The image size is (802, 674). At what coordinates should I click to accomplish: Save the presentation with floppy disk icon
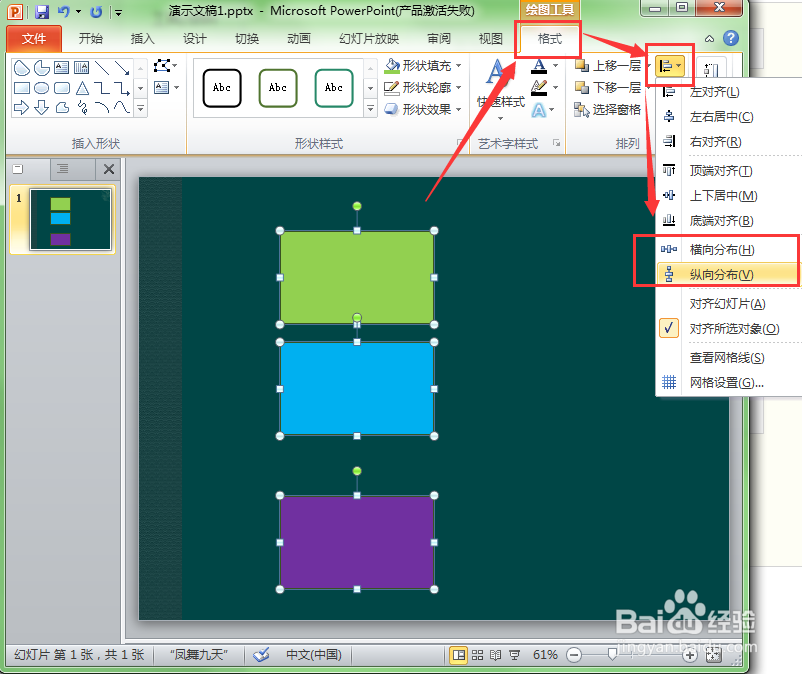(42, 11)
